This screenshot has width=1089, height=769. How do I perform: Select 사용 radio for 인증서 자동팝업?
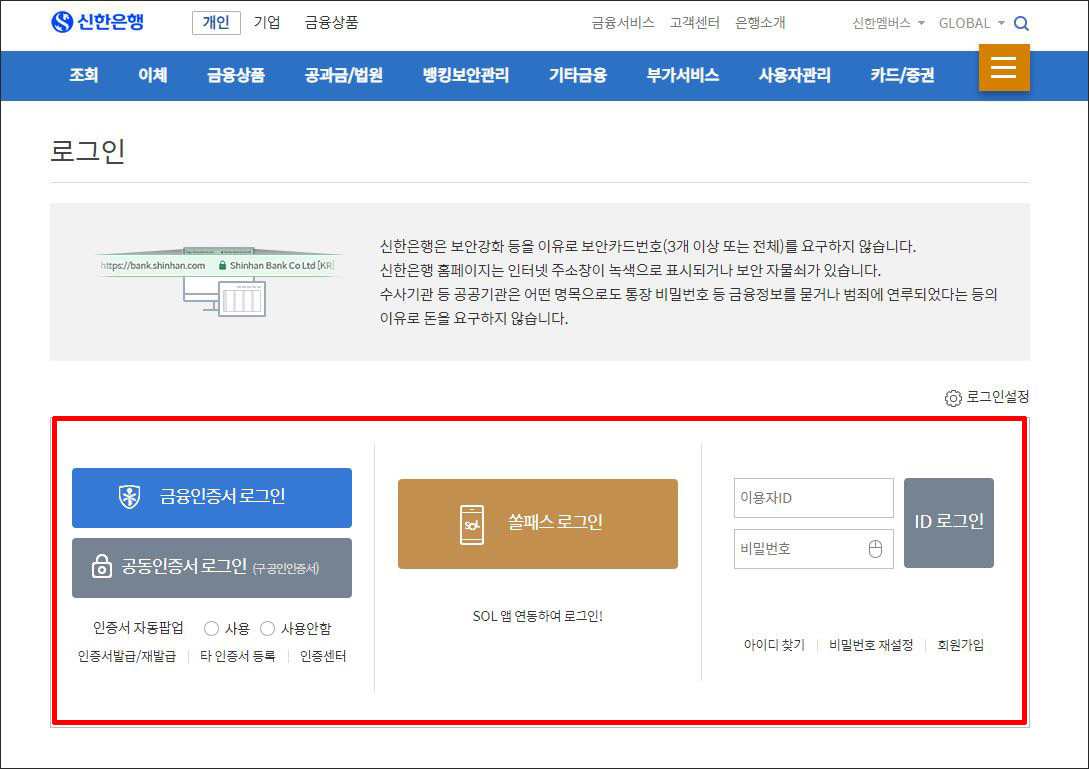pos(211,629)
